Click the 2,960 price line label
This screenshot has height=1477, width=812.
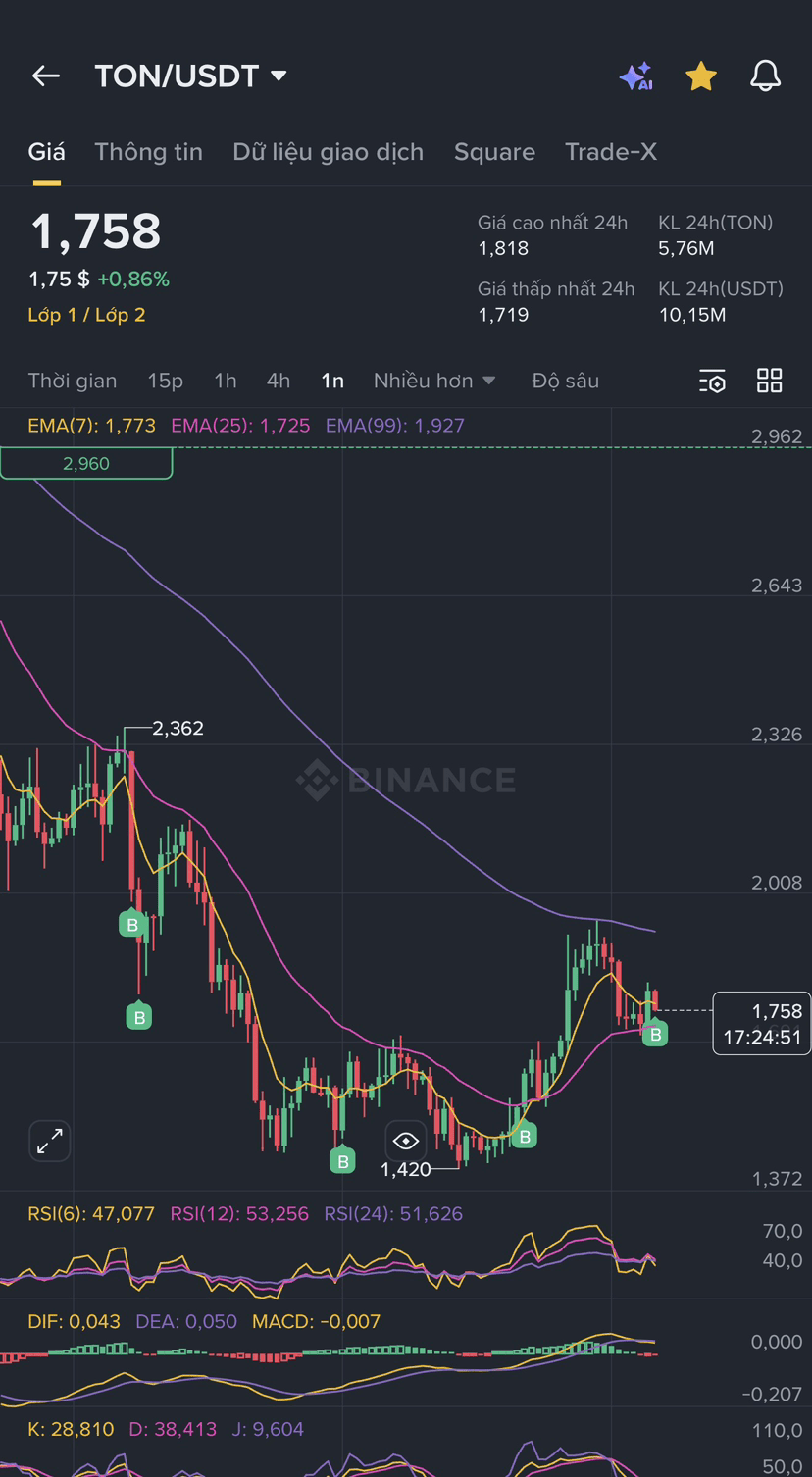[x=86, y=463]
